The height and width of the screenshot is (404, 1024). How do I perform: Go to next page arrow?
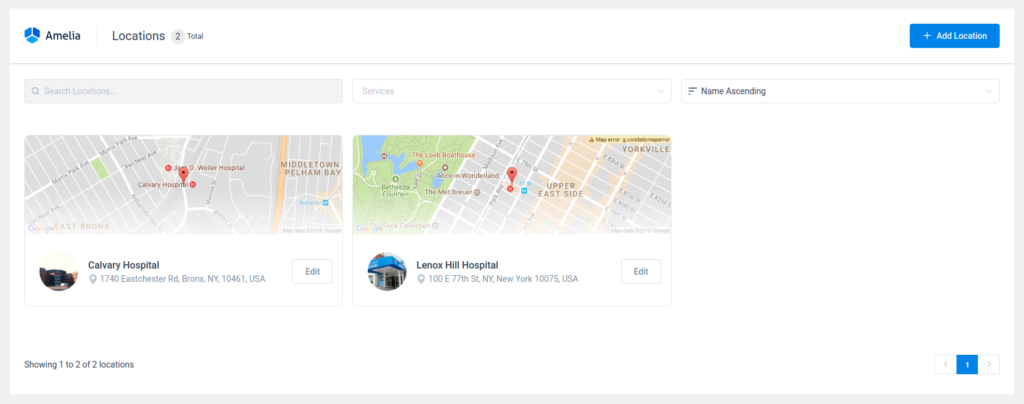(989, 364)
